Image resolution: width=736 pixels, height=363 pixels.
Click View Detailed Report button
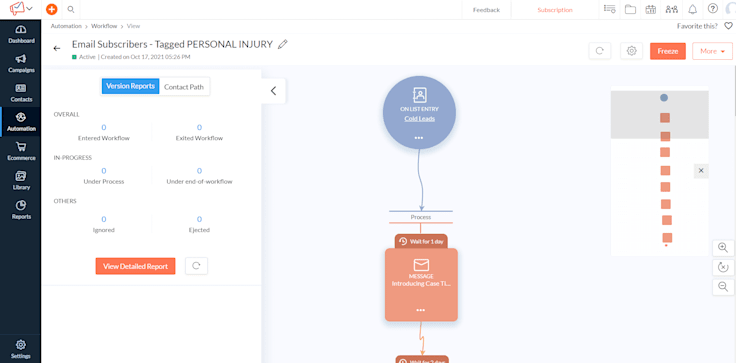coord(135,266)
